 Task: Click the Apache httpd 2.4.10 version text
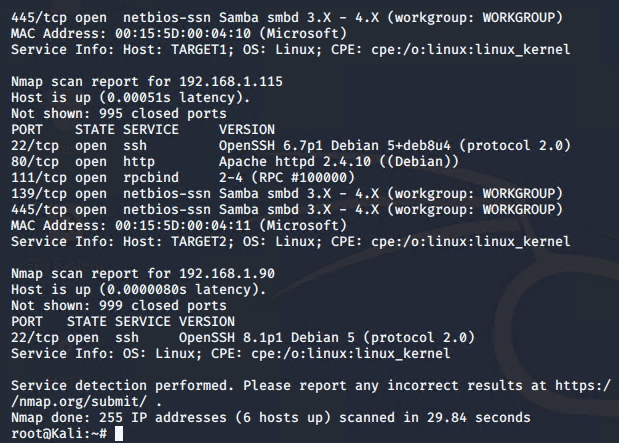click(295, 162)
